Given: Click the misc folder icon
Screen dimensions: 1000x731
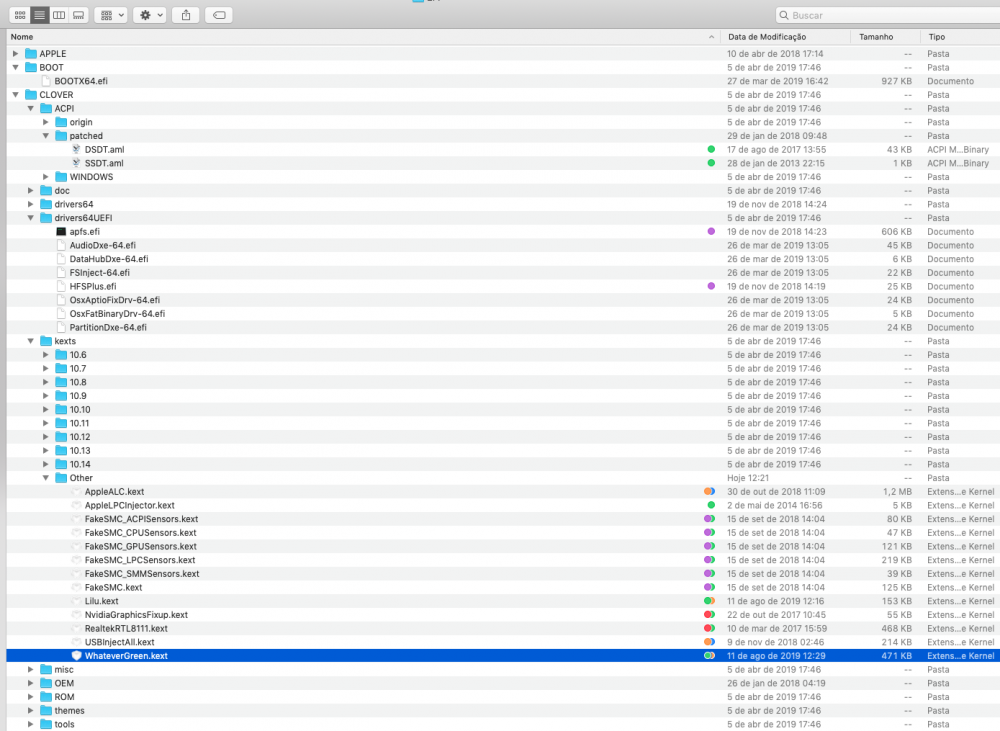Looking at the screenshot, I should (x=46, y=669).
